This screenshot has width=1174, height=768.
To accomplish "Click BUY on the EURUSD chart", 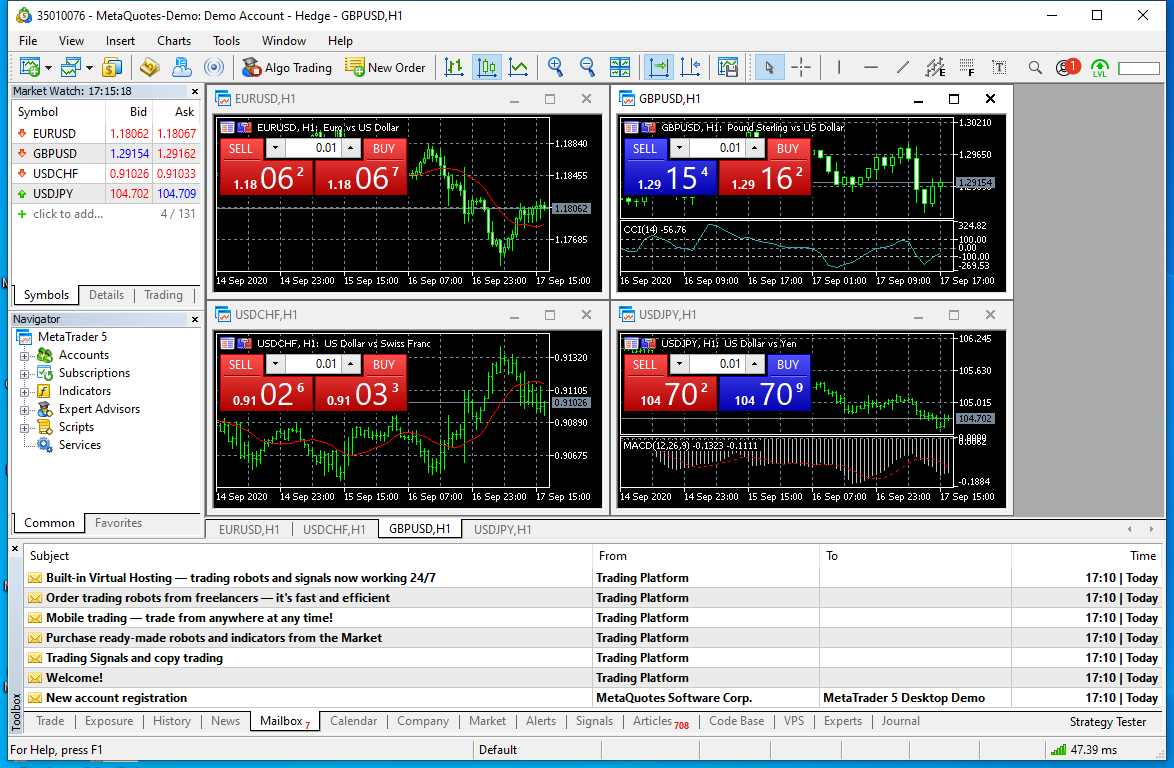I will point(384,148).
